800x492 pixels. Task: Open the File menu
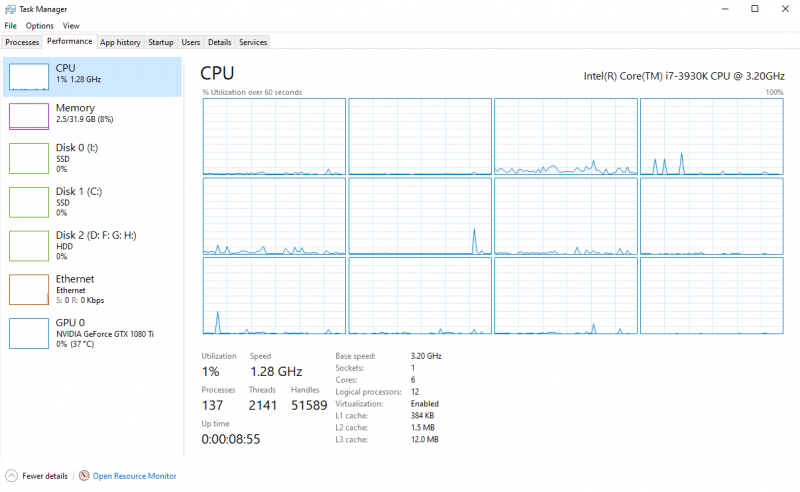[x=11, y=25]
